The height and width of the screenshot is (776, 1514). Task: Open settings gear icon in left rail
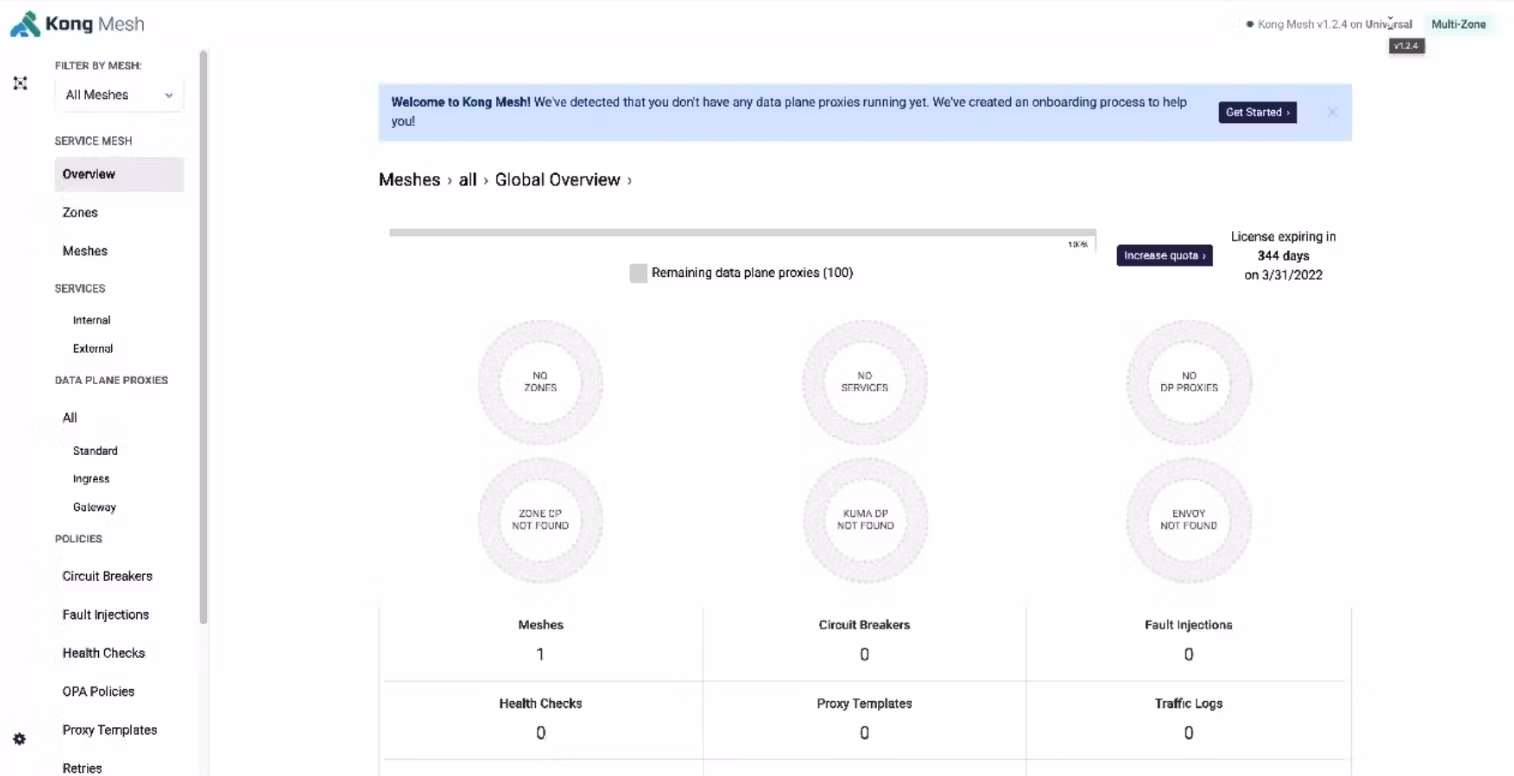point(19,739)
